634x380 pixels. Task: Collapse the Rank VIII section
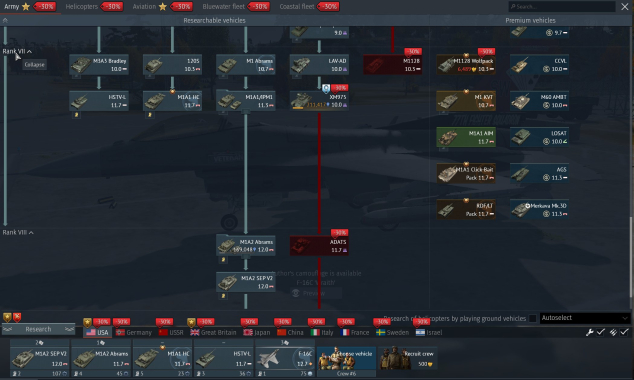point(18,232)
